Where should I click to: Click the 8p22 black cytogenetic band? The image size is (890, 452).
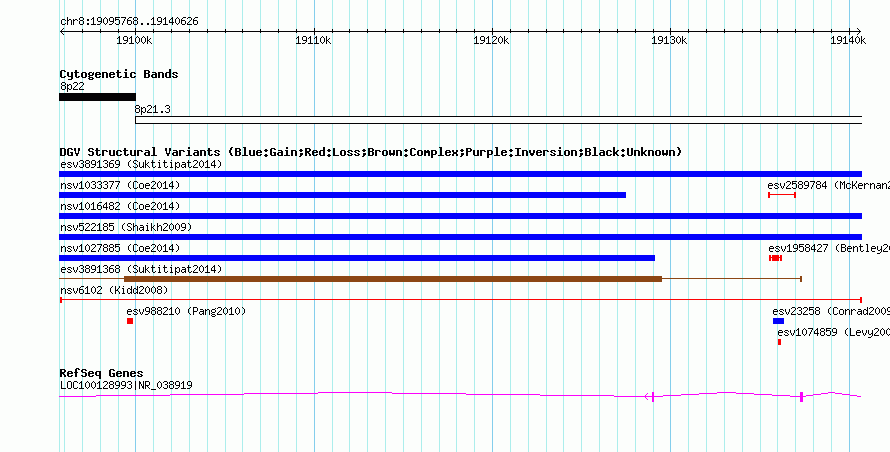coord(98,97)
